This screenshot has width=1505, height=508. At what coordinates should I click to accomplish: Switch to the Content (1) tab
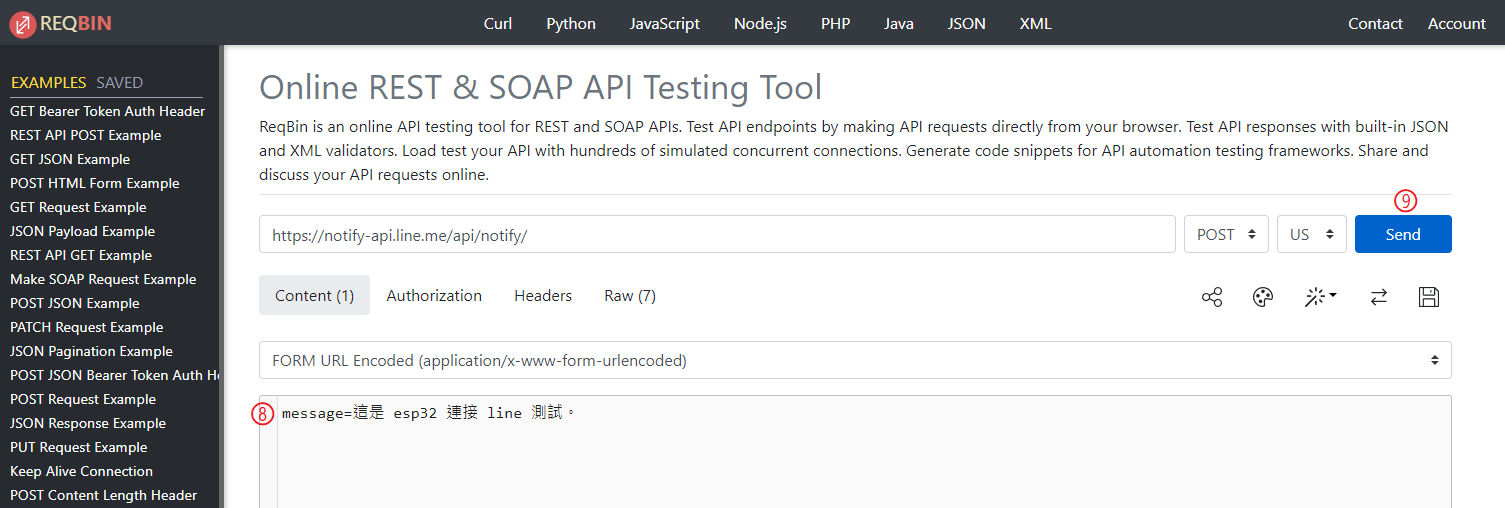point(314,295)
